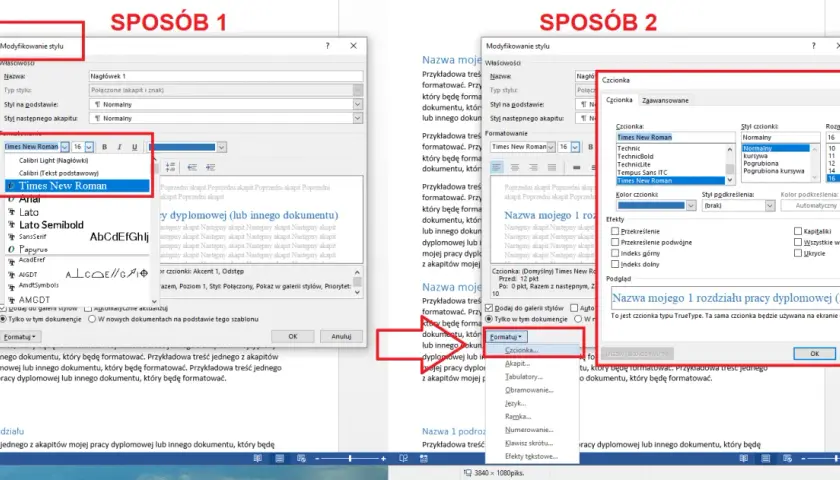
Task: Click the line spacing icon in the left dialog
Action: (170, 167)
